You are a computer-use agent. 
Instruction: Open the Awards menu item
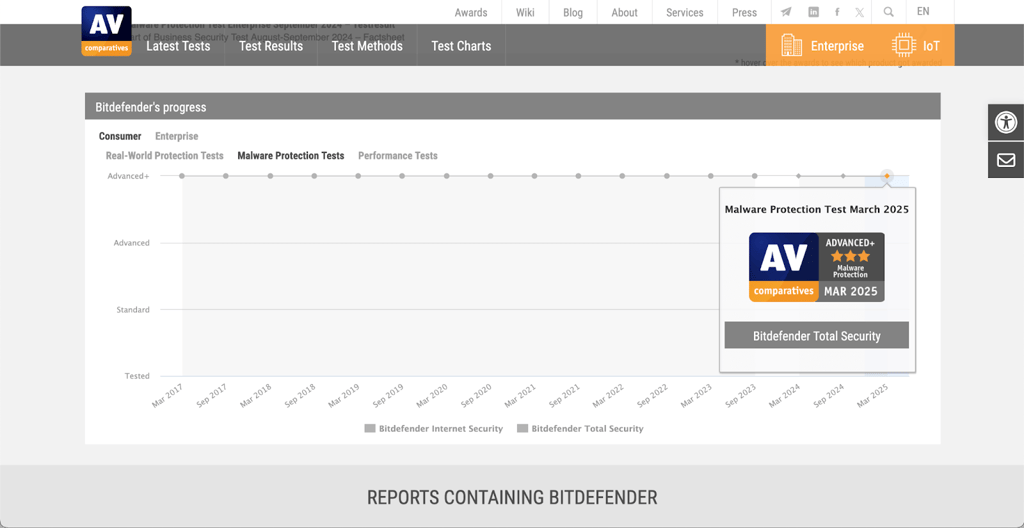coord(471,12)
